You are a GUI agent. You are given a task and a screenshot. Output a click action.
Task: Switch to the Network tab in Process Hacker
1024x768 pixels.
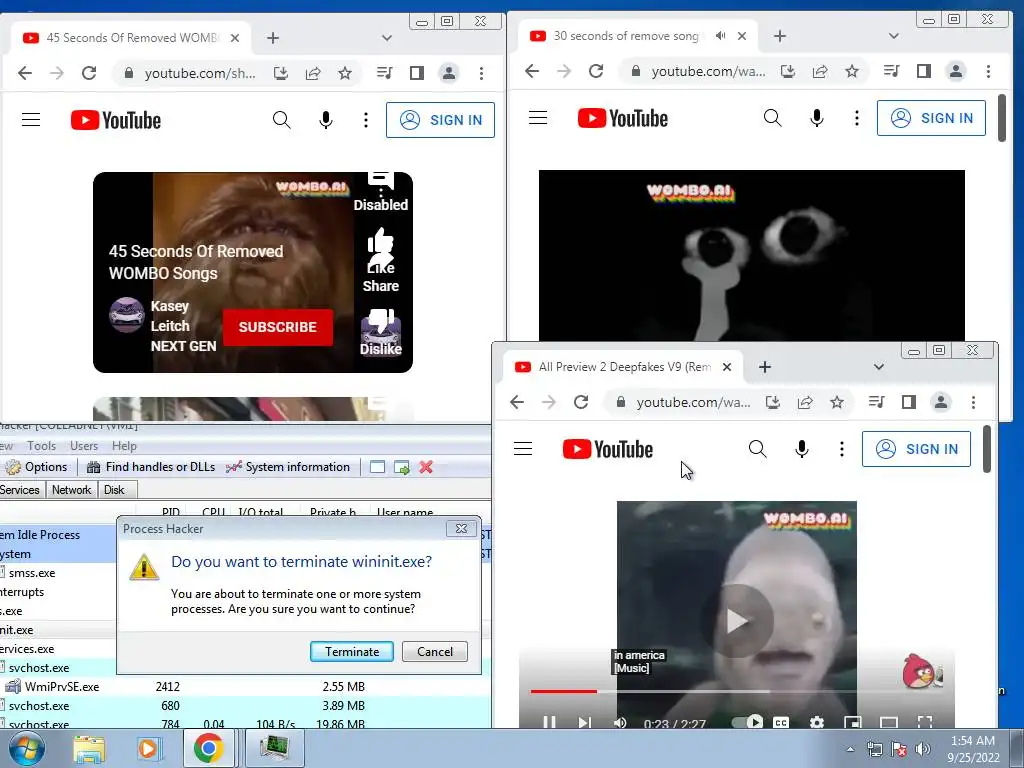click(71, 490)
